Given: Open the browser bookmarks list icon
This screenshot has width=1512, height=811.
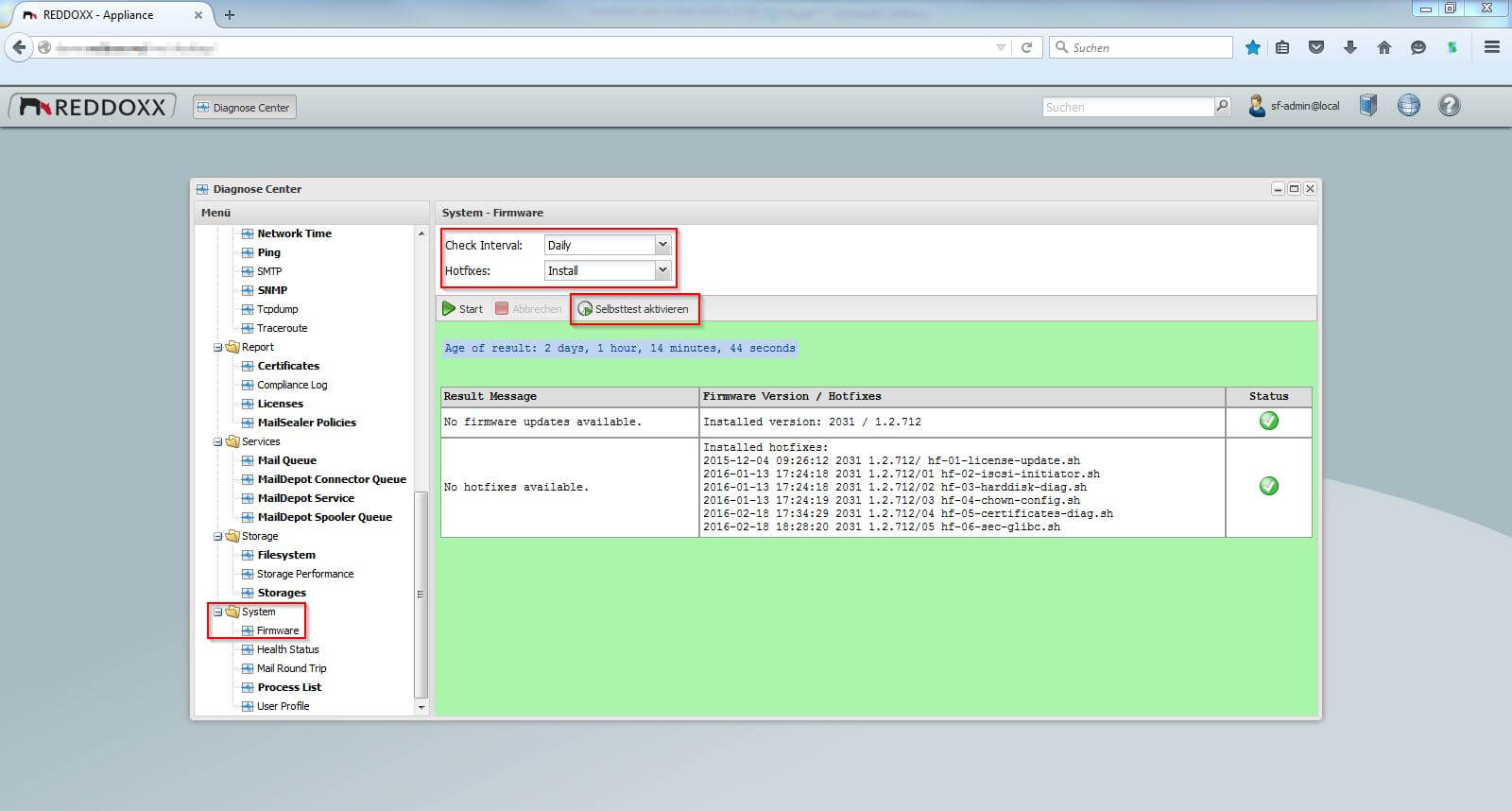Looking at the screenshot, I should 1282,47.
